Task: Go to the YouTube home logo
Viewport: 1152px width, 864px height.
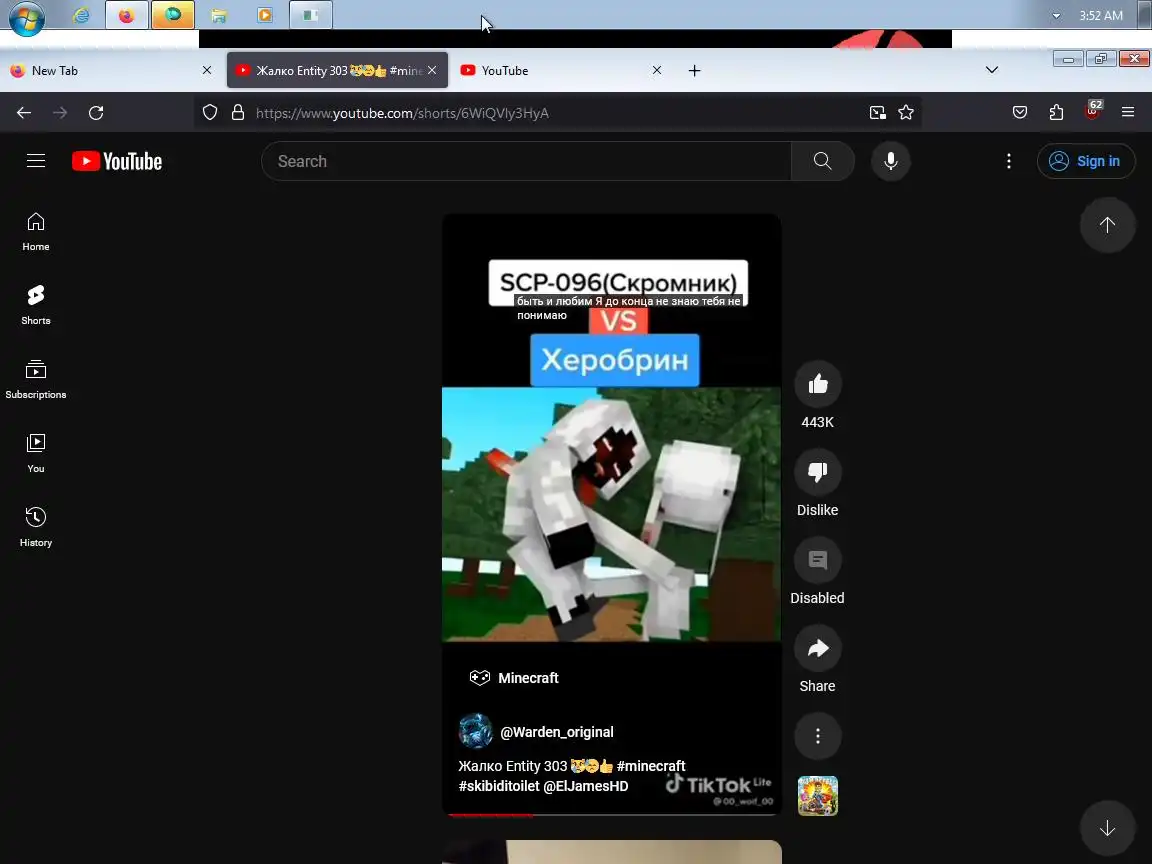Action: coord(117,161)
